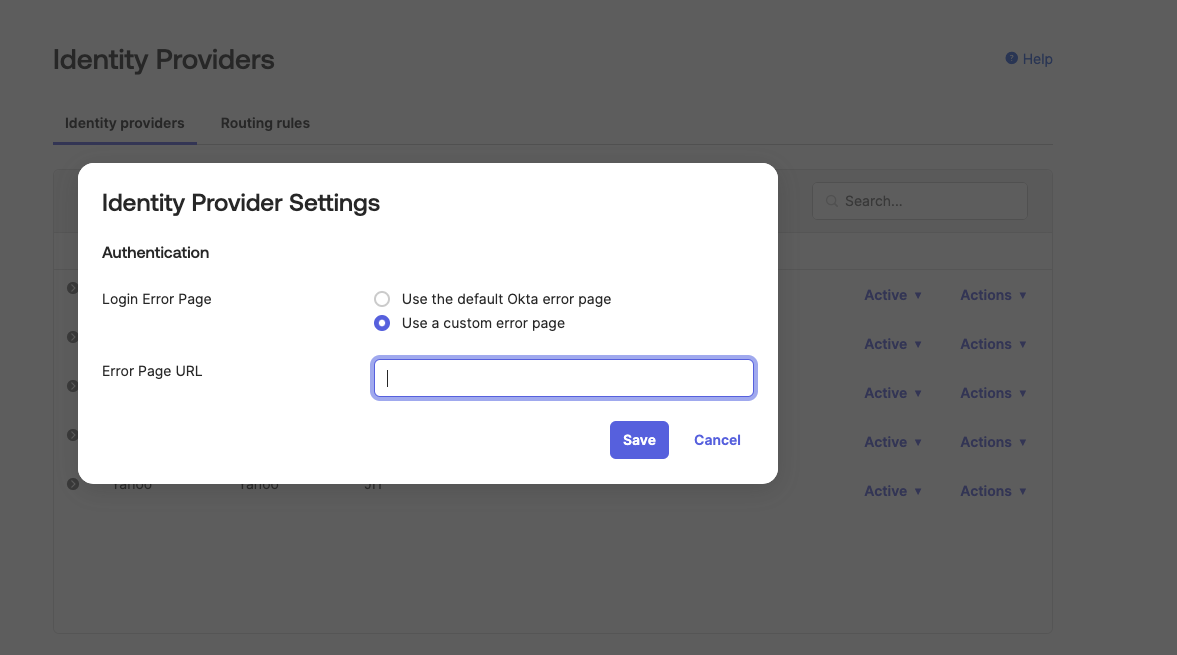
Task: Click the Error Page URL text field
Action: (563, 378)
